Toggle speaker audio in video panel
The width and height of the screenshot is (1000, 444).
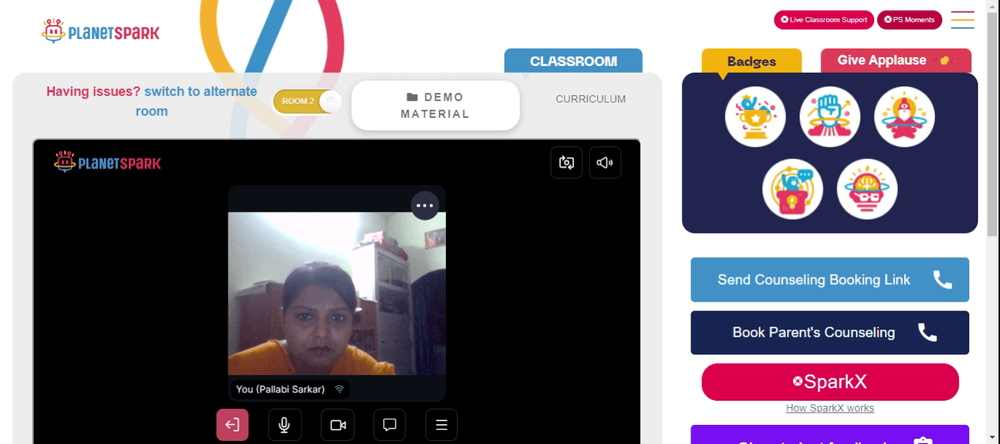click(x=605, y=163)
